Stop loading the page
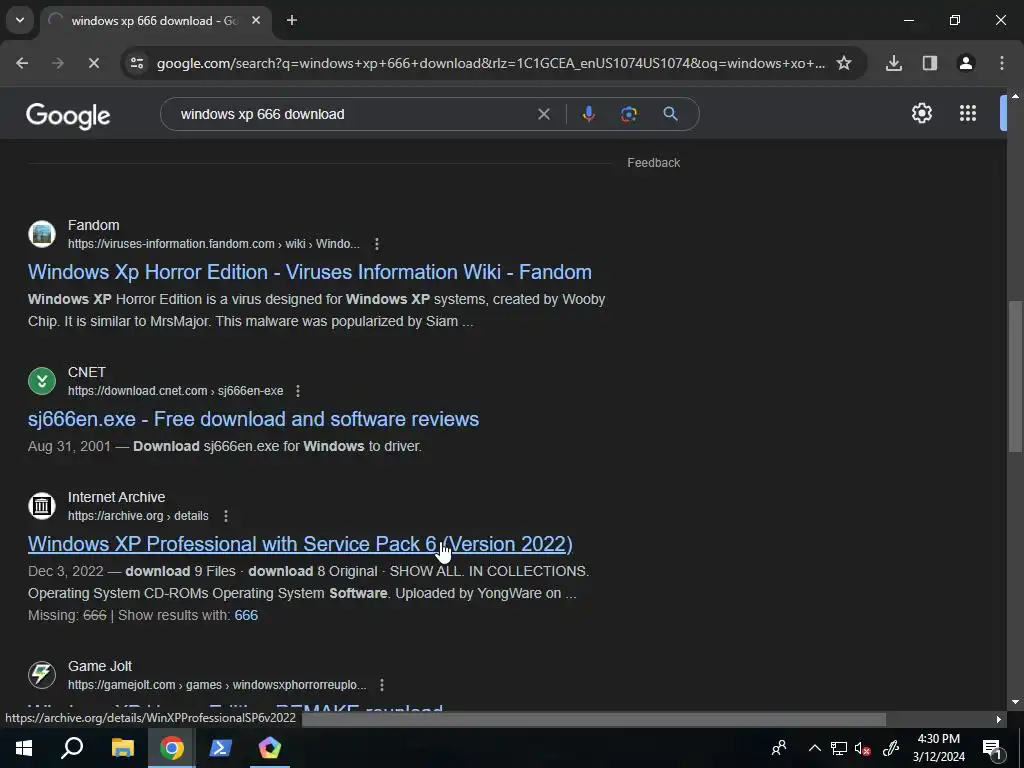The height and width of the screenshot is (768, 1024). point(93,63)
